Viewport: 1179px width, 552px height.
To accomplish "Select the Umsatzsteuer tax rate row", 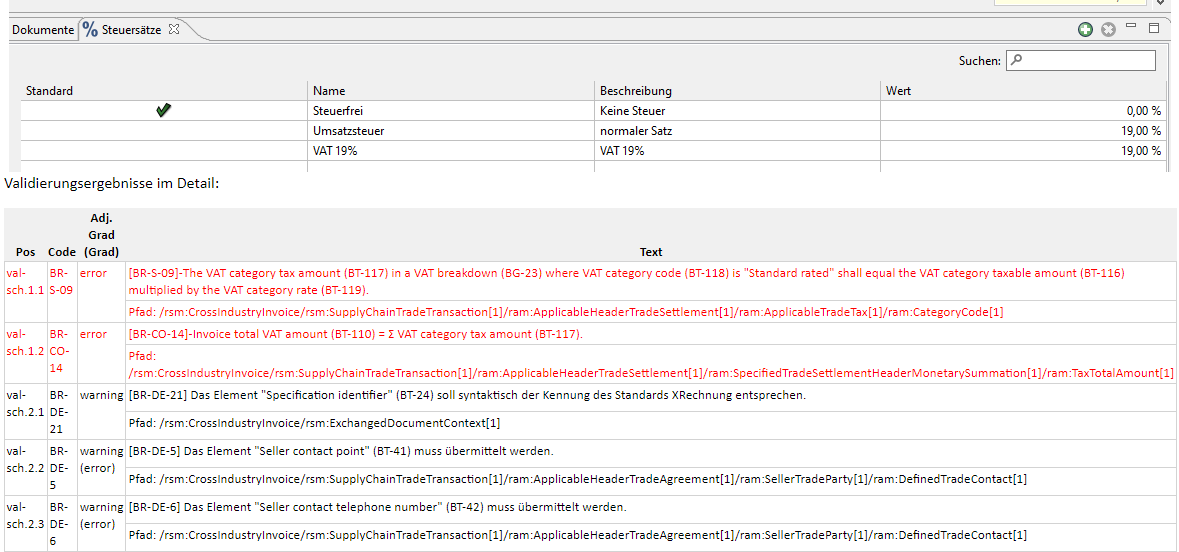I will tap(594, 131).
